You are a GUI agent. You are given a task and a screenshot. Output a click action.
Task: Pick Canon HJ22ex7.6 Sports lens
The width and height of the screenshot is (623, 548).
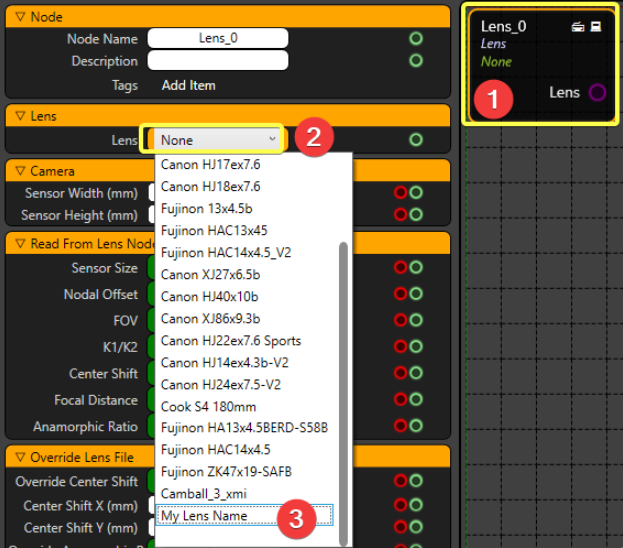(x=231, y=341)
